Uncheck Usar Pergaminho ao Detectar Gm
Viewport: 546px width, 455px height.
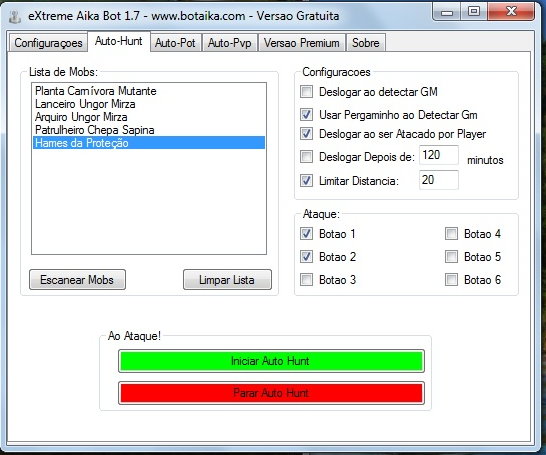click(306, 115)
